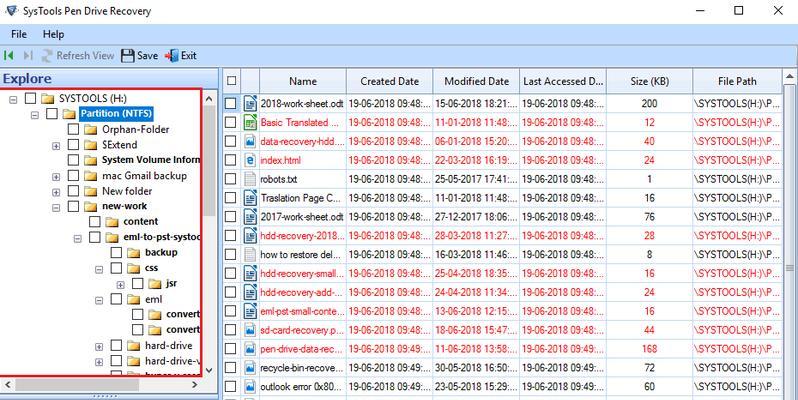Click the recycle-bin-recove image icon

pyautogui.click(x=250, y=367)
